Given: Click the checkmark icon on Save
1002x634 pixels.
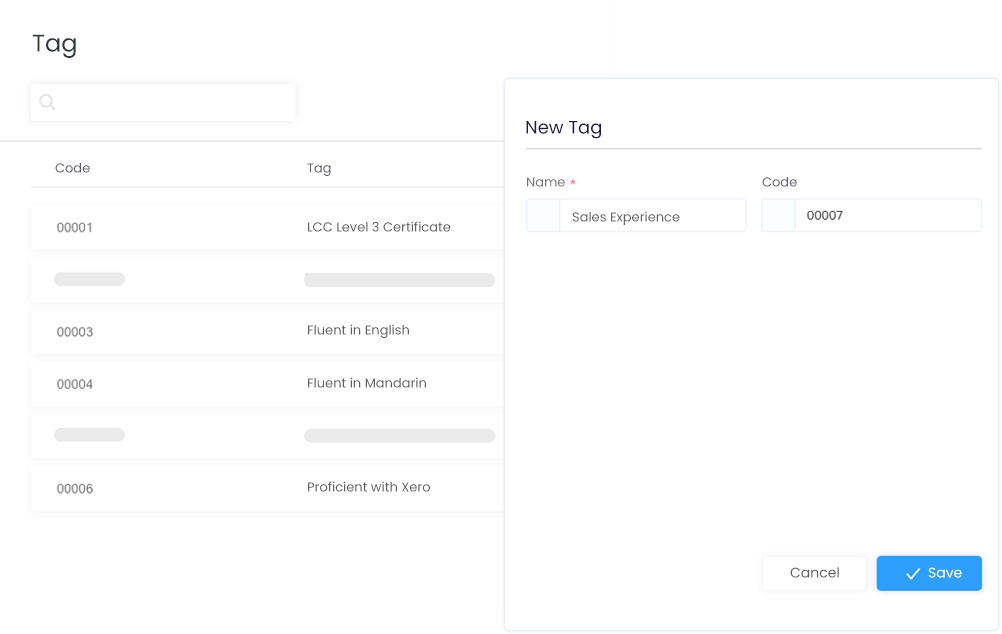Looking at the screenshot, I should tap(913, 573).
